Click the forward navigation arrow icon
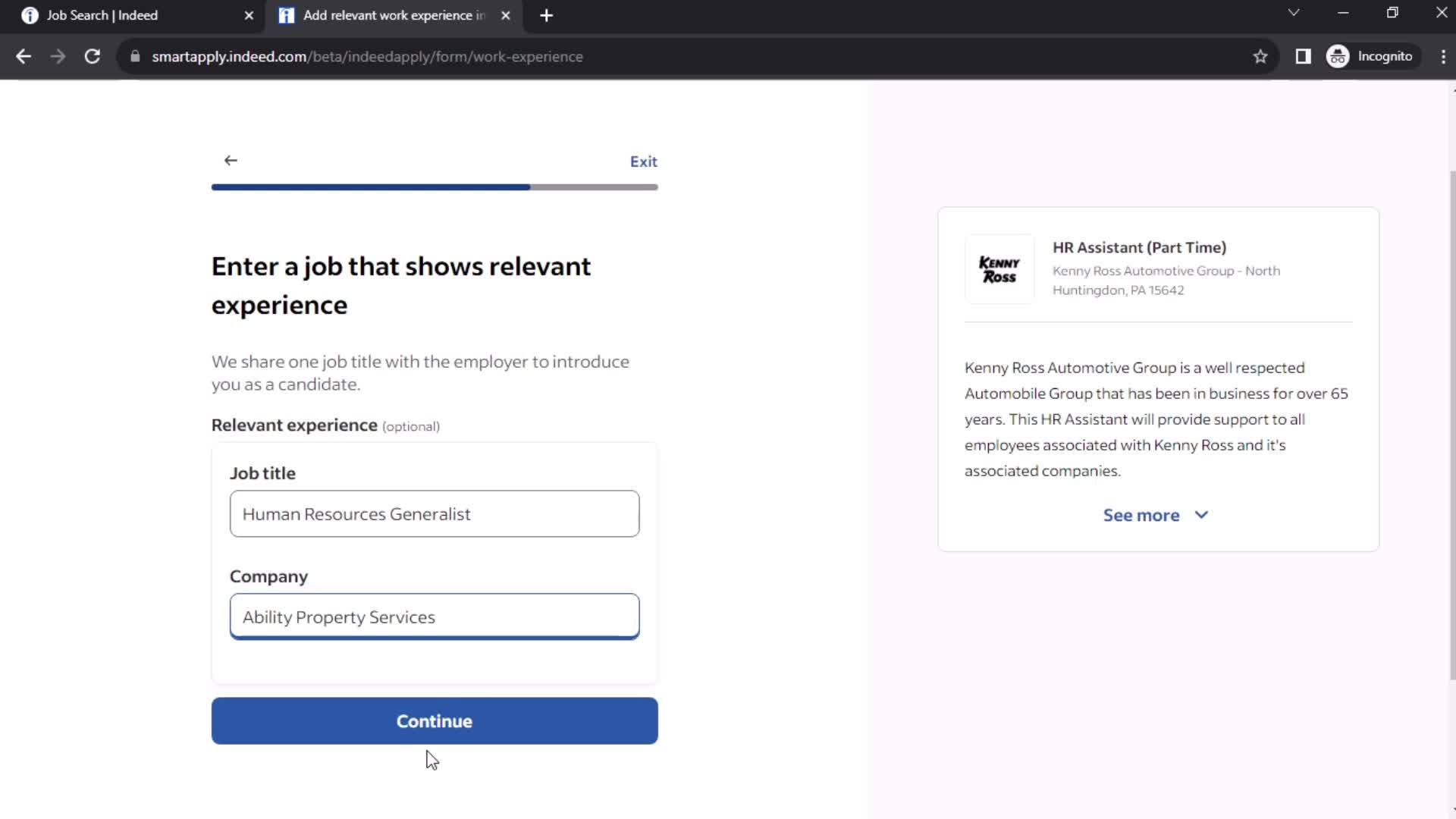Image resolution: width=1456 pixels, height=819 pixels. [57, 56]
